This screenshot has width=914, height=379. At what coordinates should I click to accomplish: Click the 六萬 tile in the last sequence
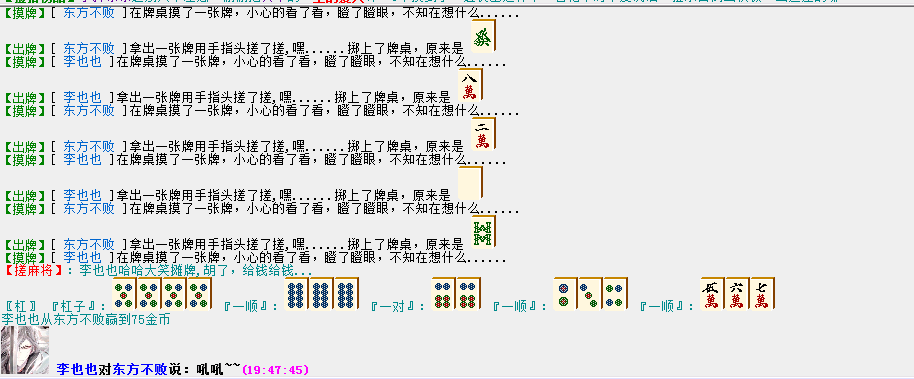[x=737, y=293]
